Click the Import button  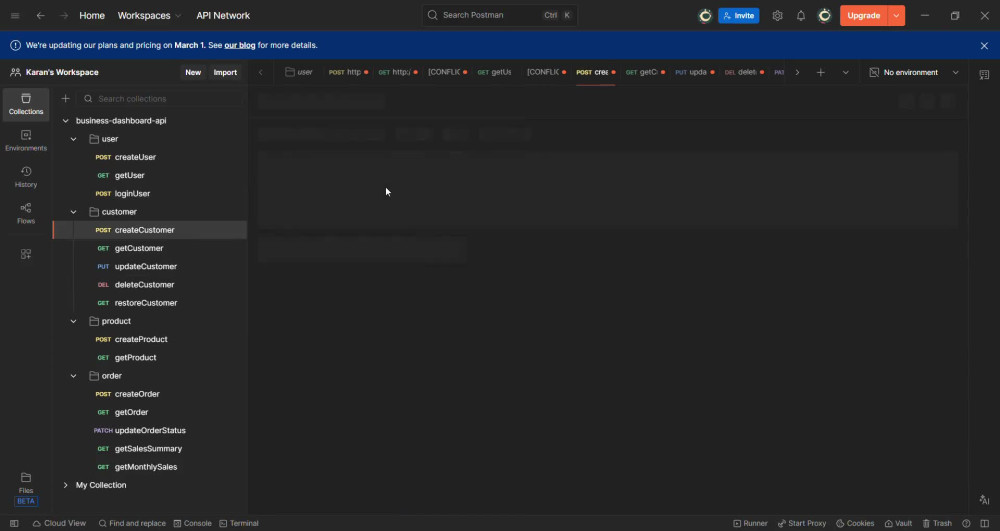coord(225,73)
